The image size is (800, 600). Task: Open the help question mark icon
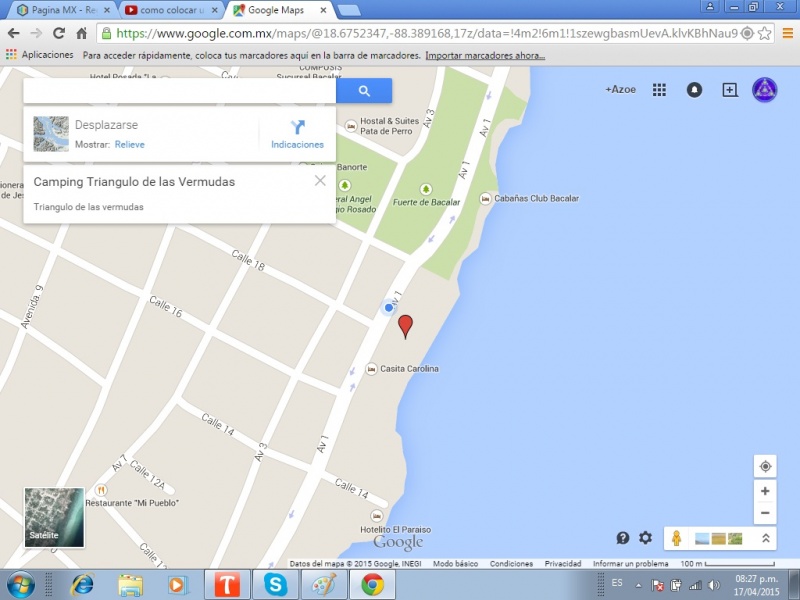[x=623, y=538]
